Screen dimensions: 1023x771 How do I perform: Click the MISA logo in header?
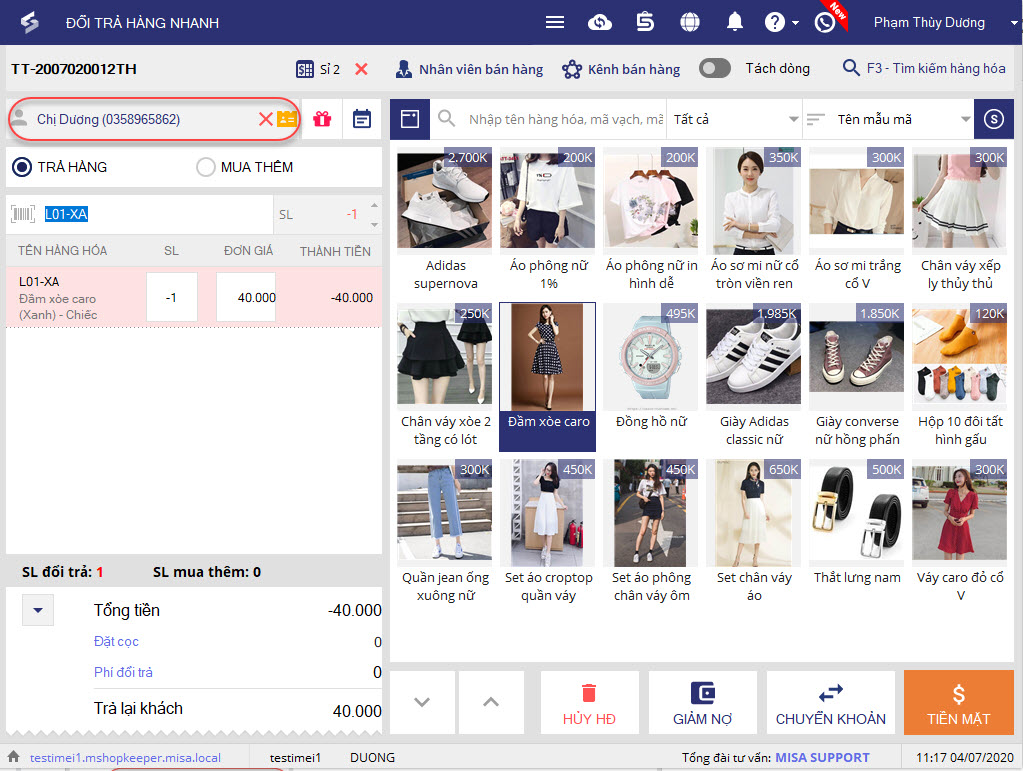coord(29,23)
